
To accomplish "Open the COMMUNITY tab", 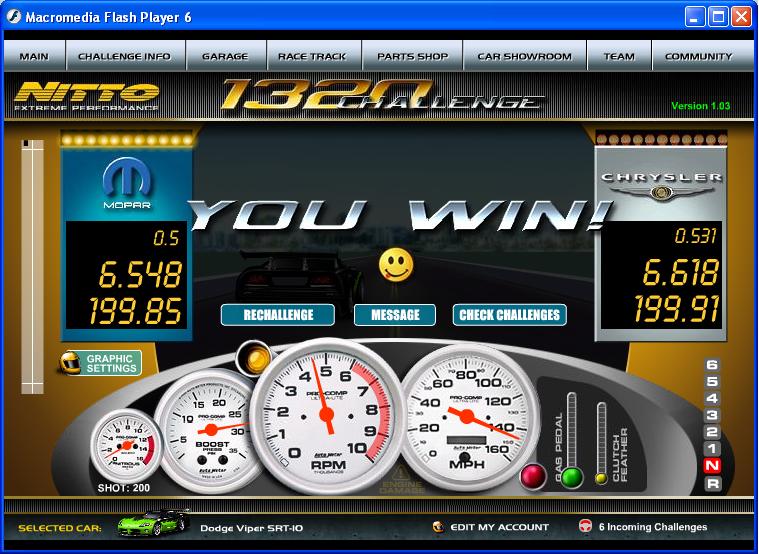I will pos(698,56).
